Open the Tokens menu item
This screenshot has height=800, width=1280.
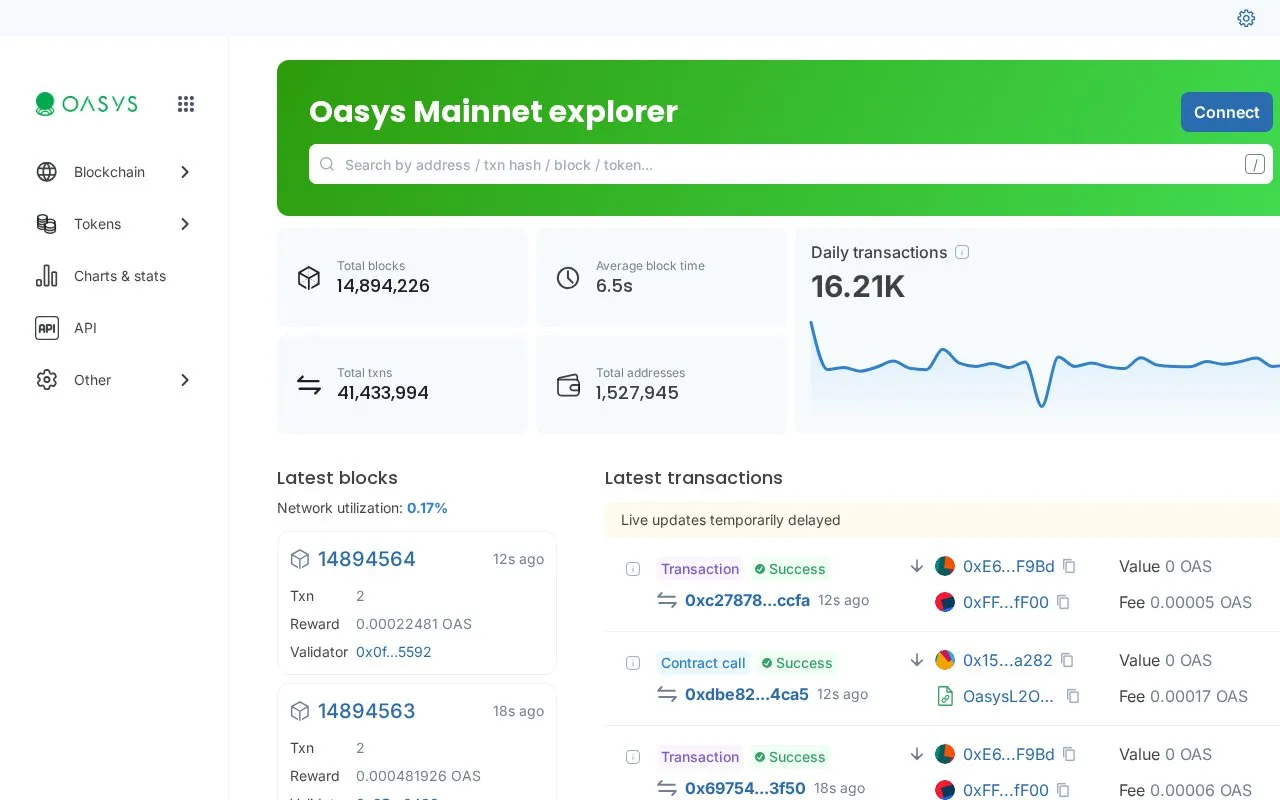coord(114,224)
